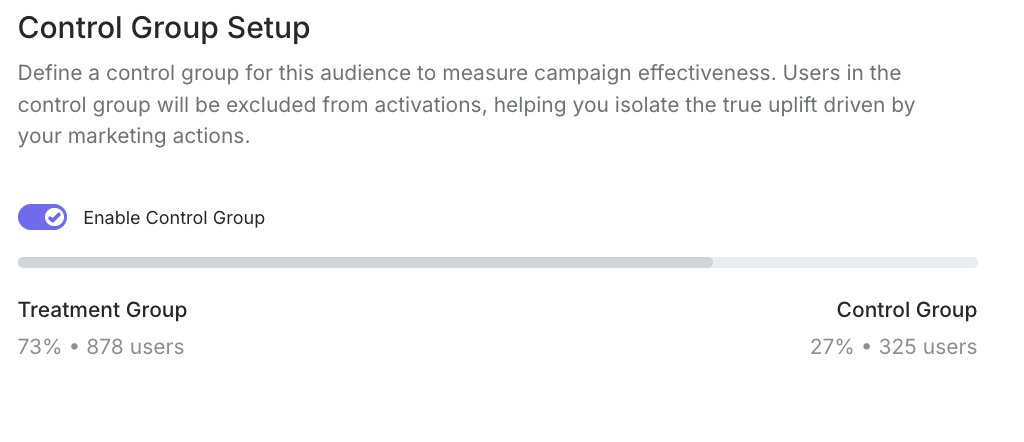The height and width of the screenshot is (442, 1024).
Task: Select the Treatment Group label
Action: tap(102, 310)
